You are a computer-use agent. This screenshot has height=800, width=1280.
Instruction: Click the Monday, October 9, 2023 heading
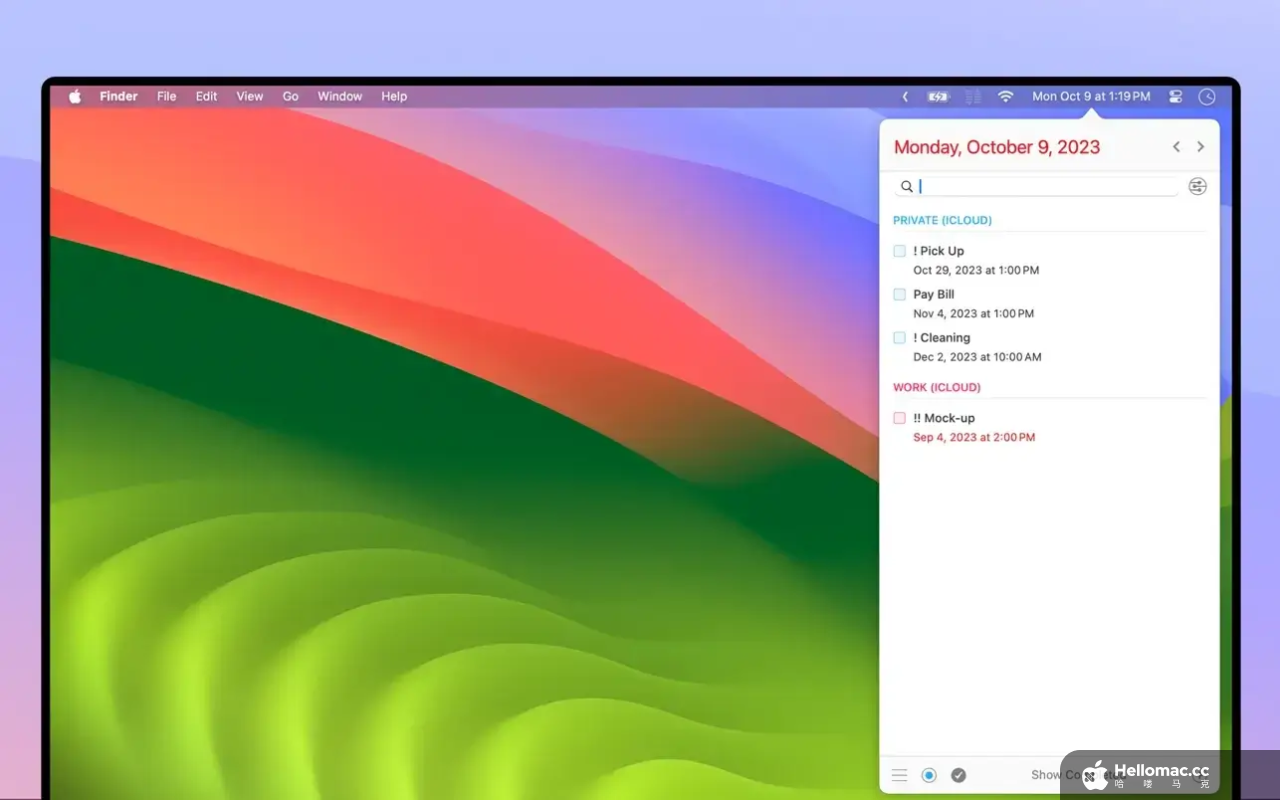[997, 147]
